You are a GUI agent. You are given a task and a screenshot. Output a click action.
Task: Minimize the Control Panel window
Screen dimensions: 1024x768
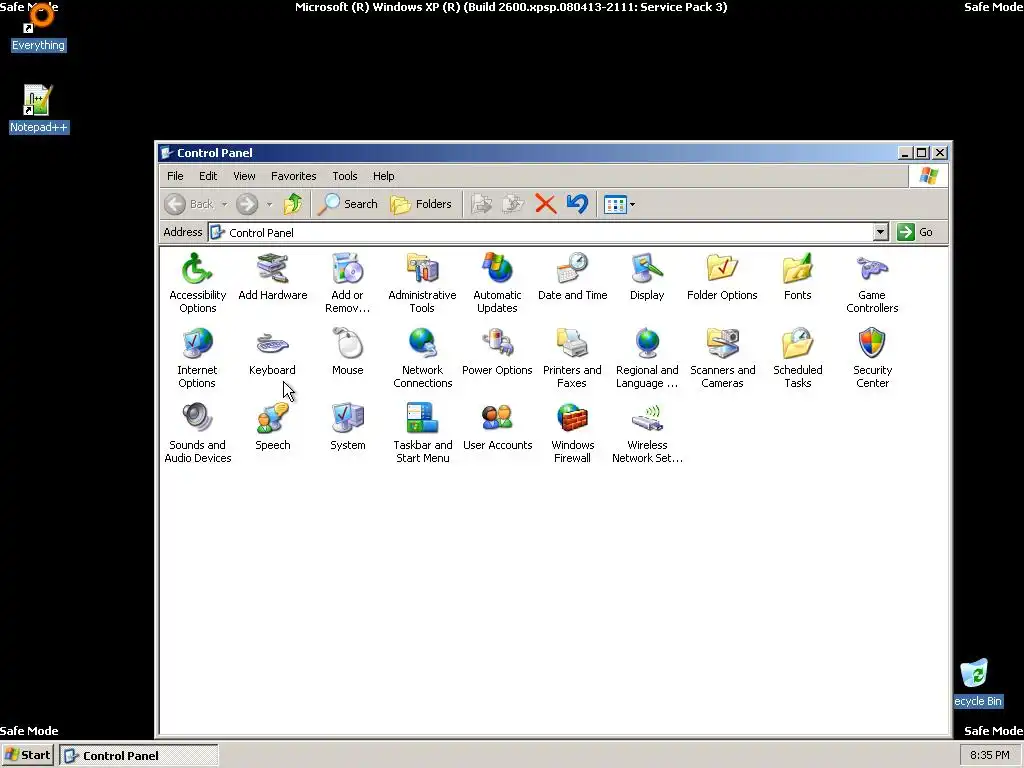(904, 153)
